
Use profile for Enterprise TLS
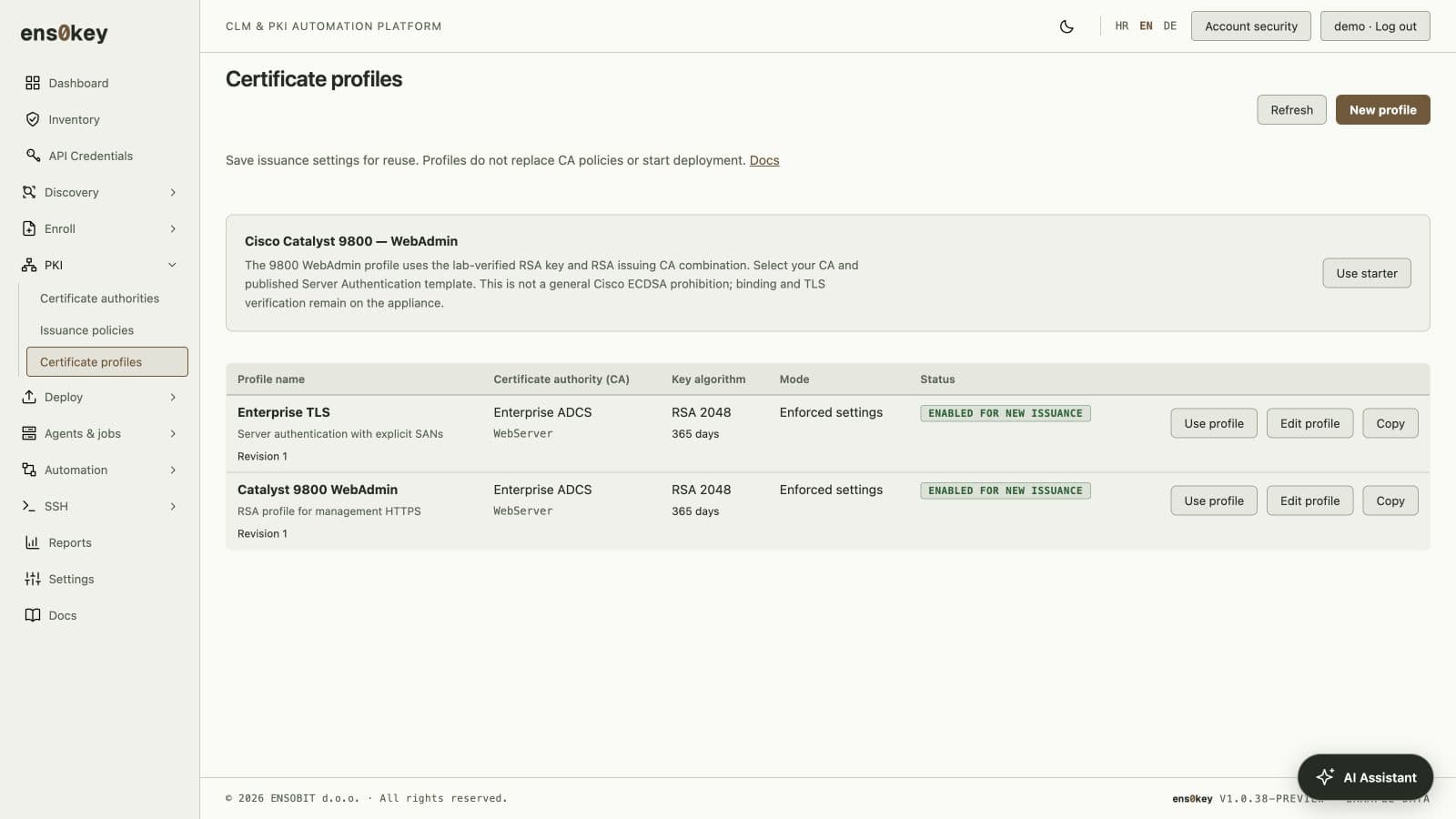coord(1214,423)
